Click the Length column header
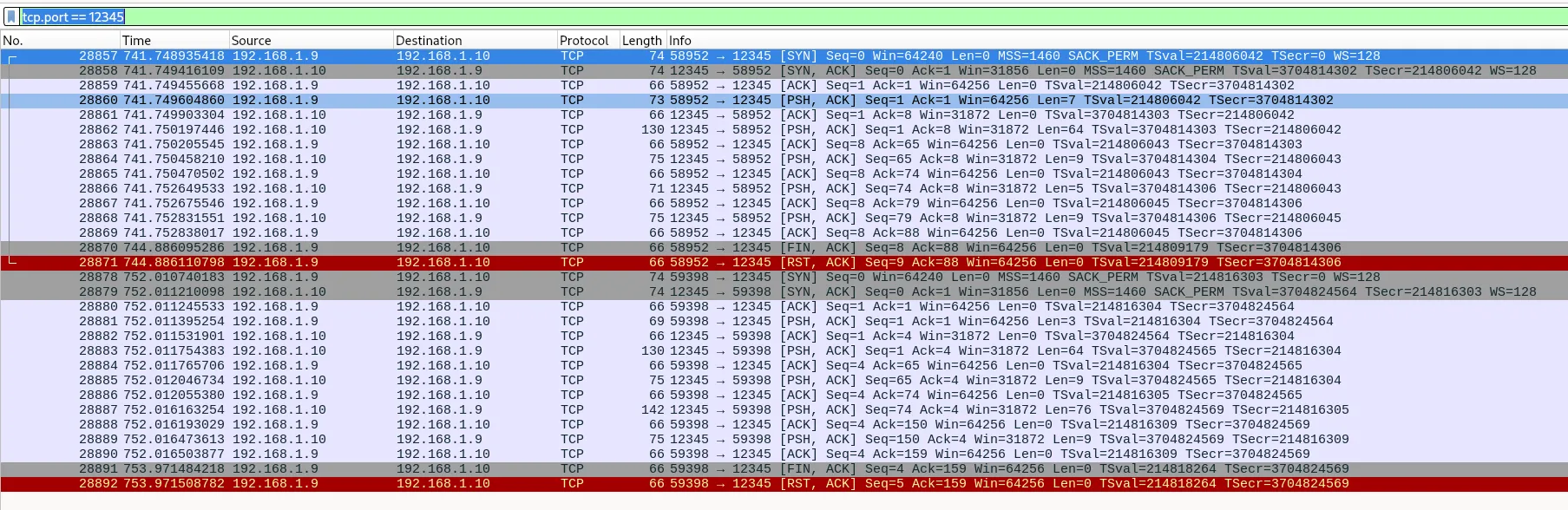The height and width of the screenshot is (510, 1568). tap(641, 41)
